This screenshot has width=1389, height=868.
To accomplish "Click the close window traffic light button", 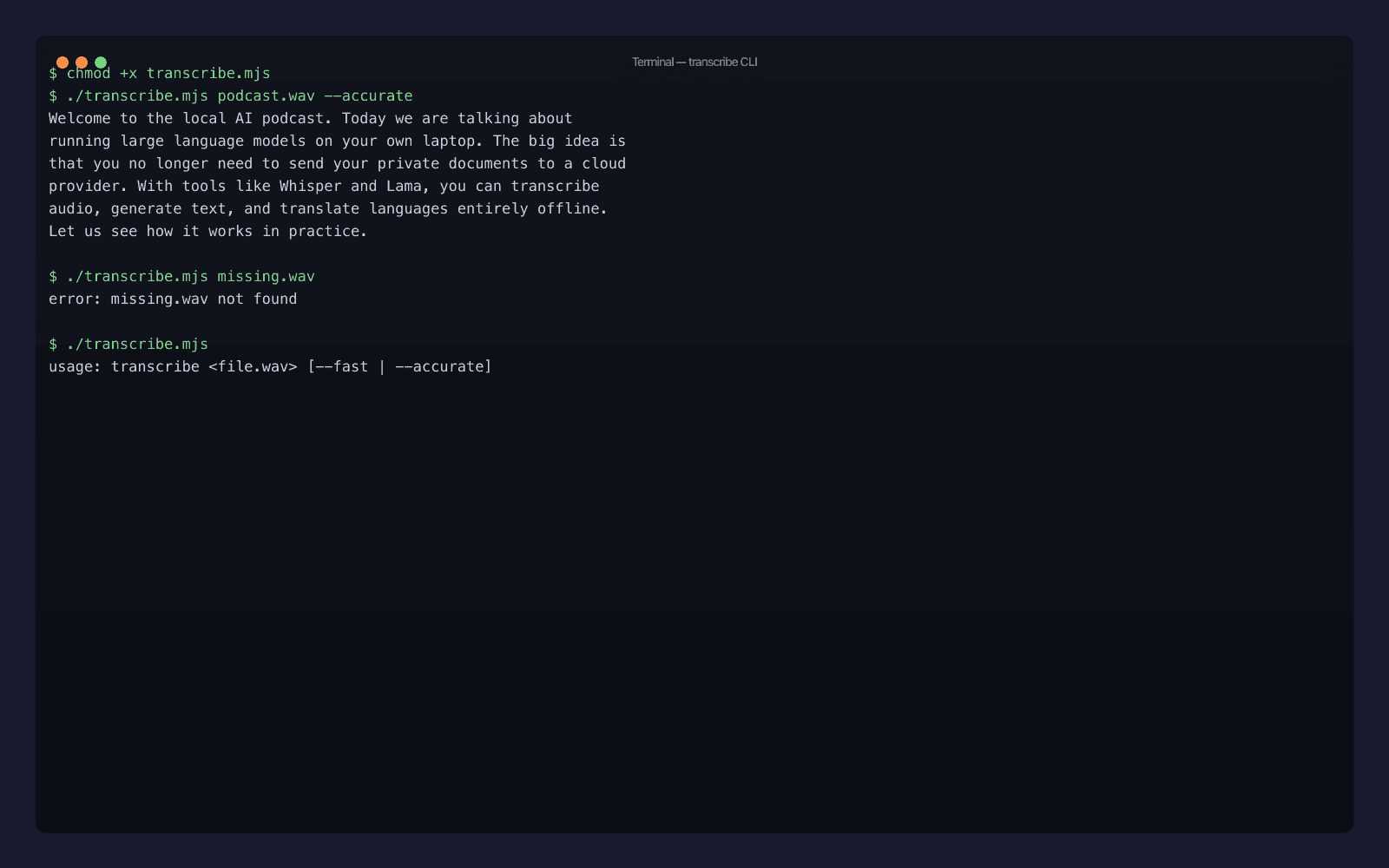I will tap(63, 62).
